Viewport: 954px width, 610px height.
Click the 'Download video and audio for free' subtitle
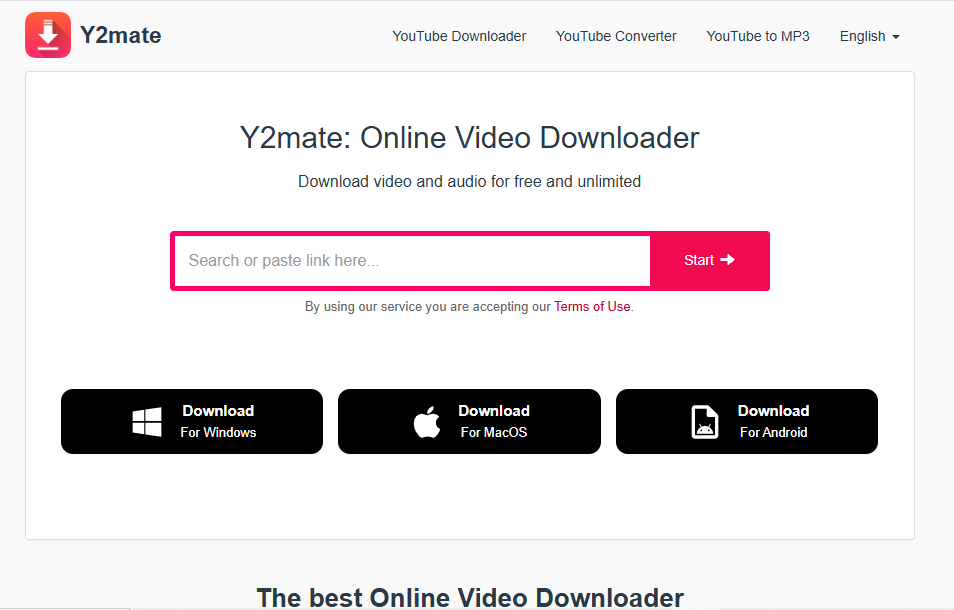coord(470,181)
